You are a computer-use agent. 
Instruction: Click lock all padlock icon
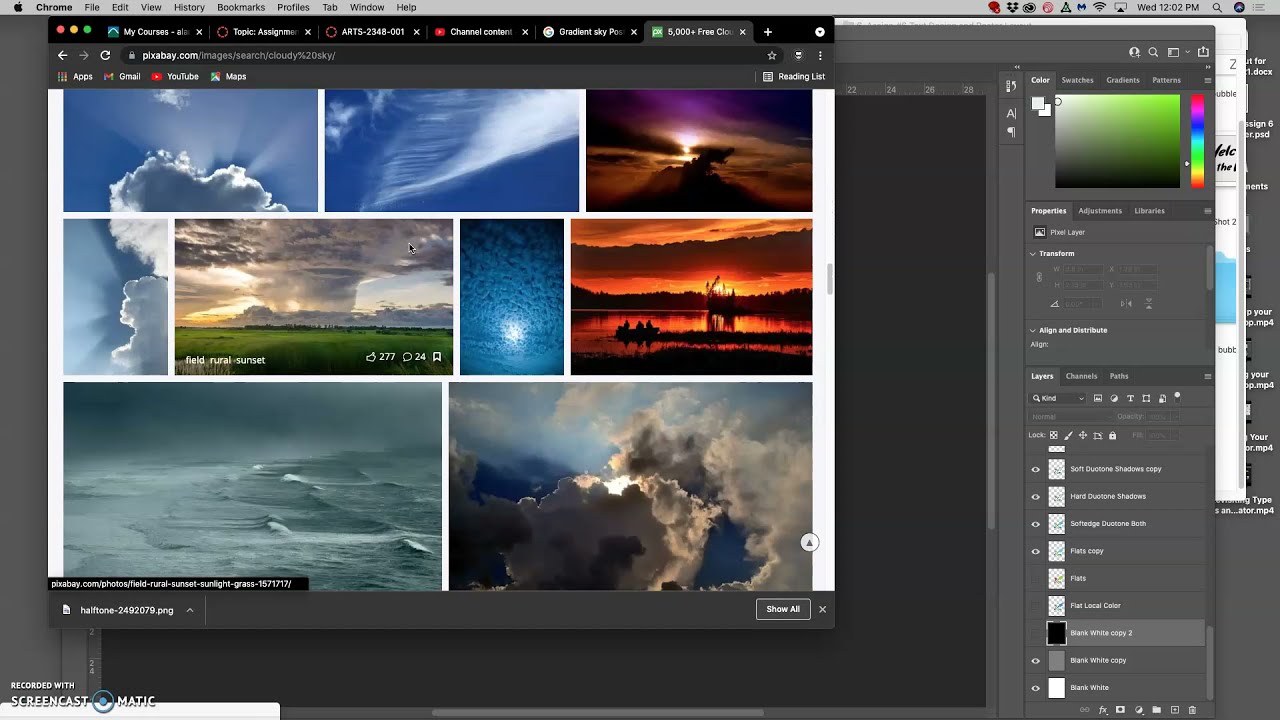[x=1112, y=435]
